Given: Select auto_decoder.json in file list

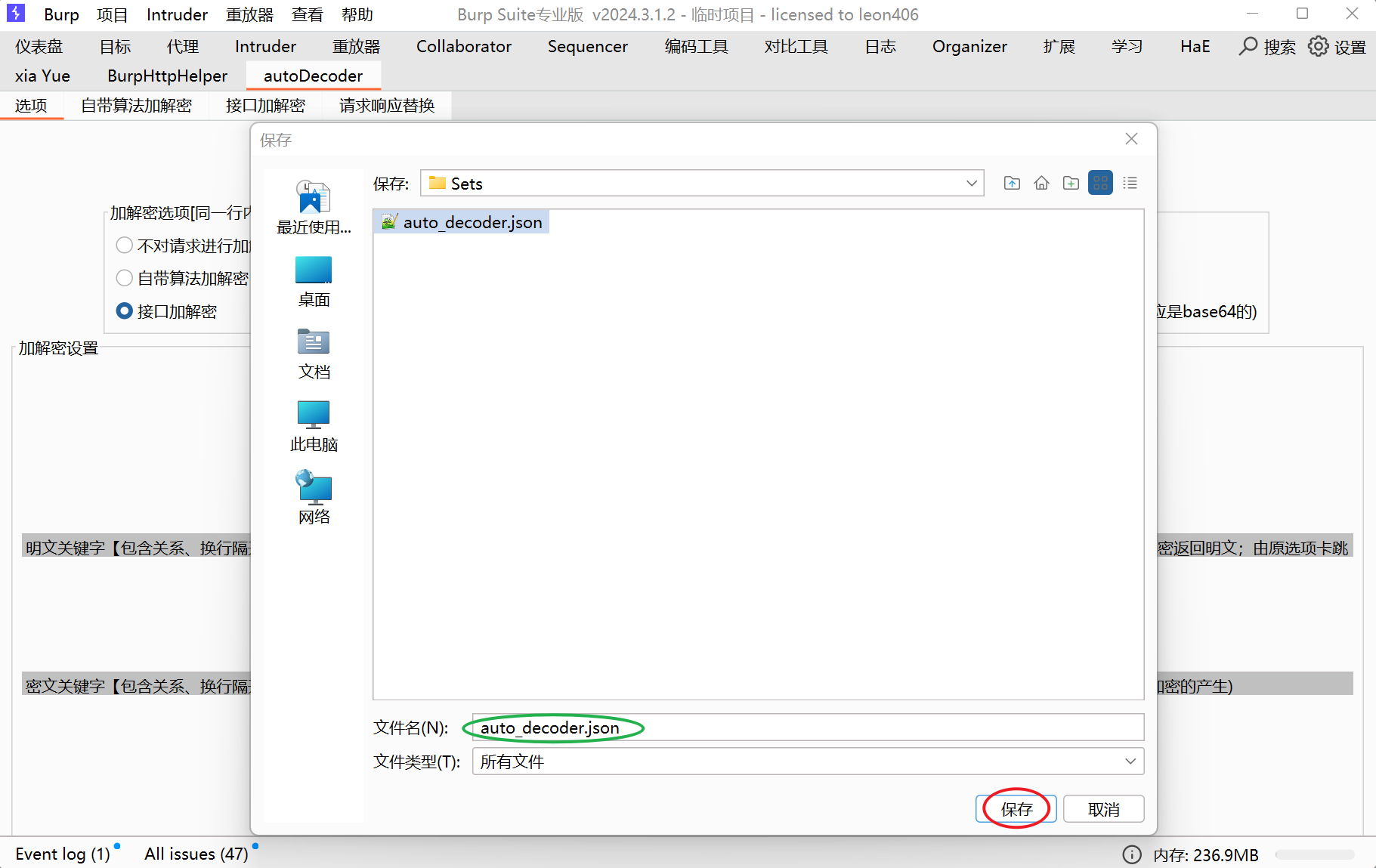Looking at the screenshot, I should 461,222.
